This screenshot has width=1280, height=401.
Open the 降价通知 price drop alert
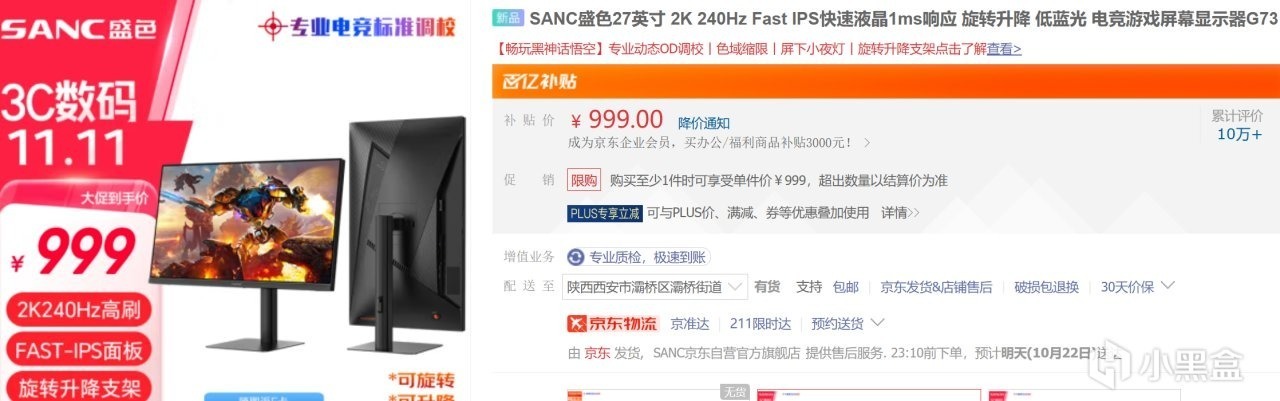pos(704,123)
